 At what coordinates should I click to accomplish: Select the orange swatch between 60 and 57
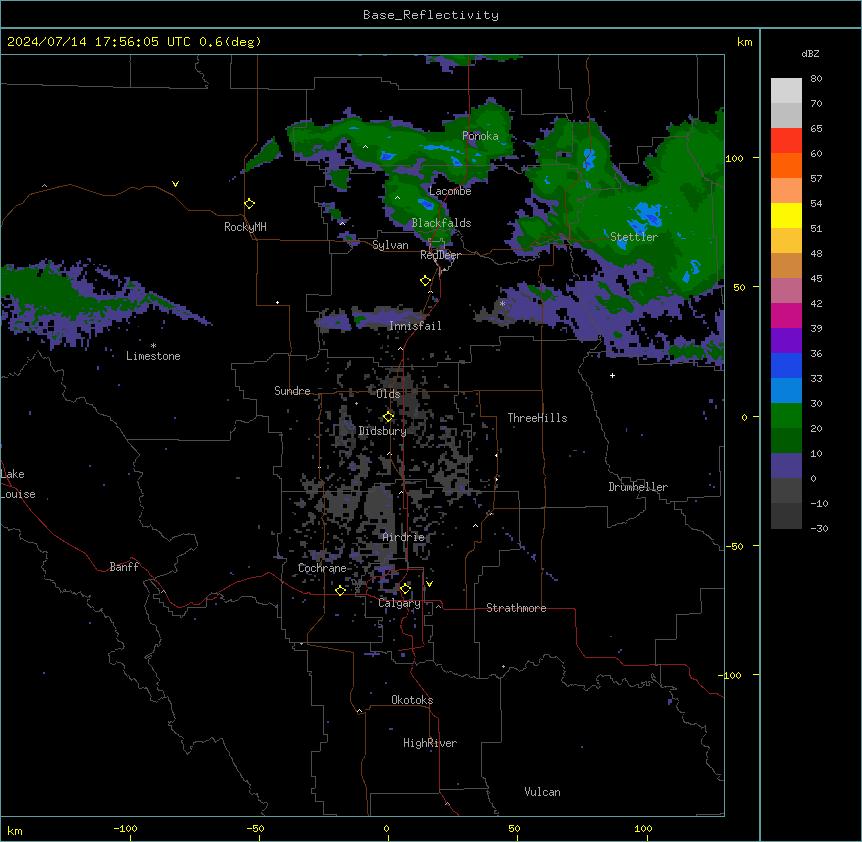pos(786,165)
